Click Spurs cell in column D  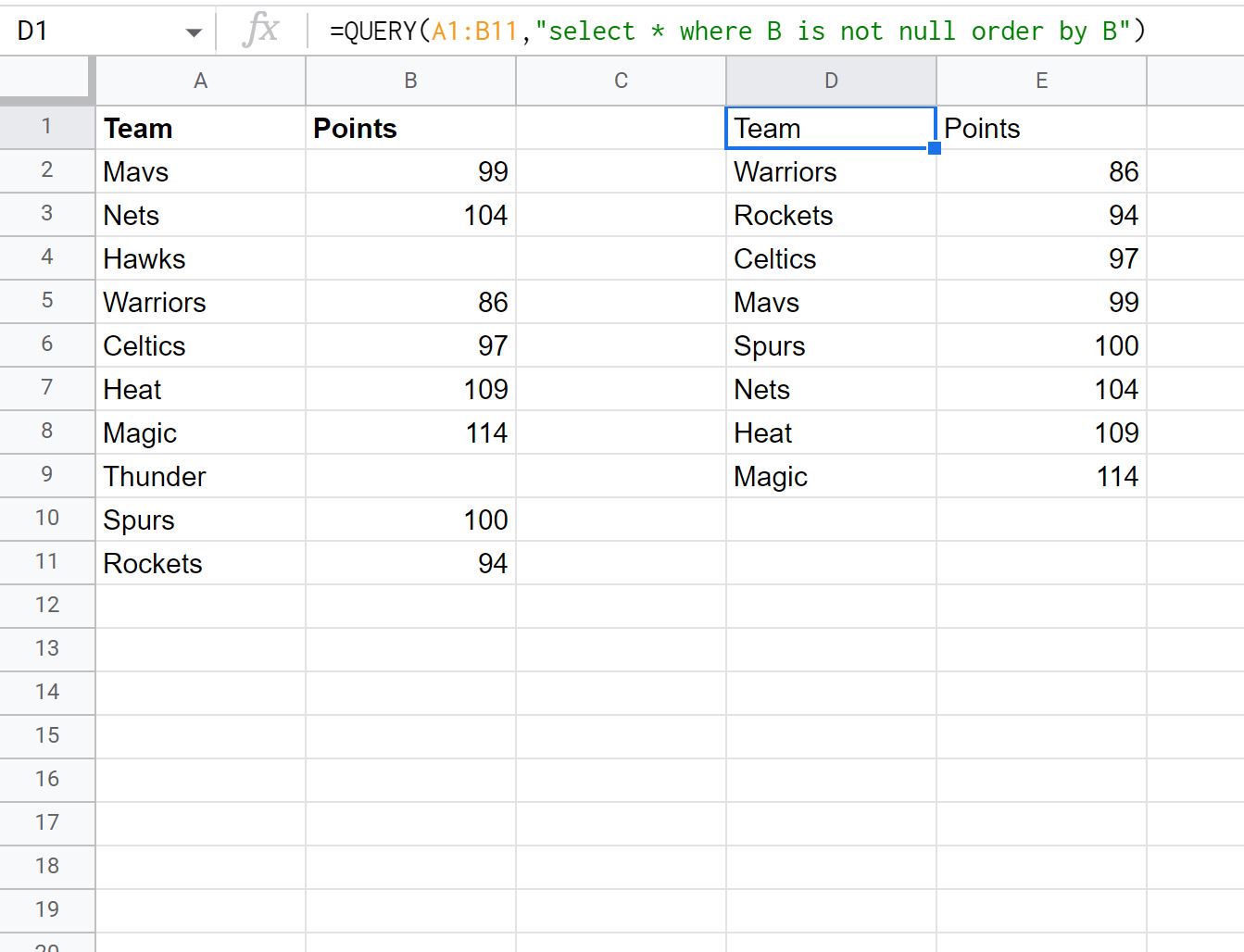pyautogui.click(x=831, y=345)
